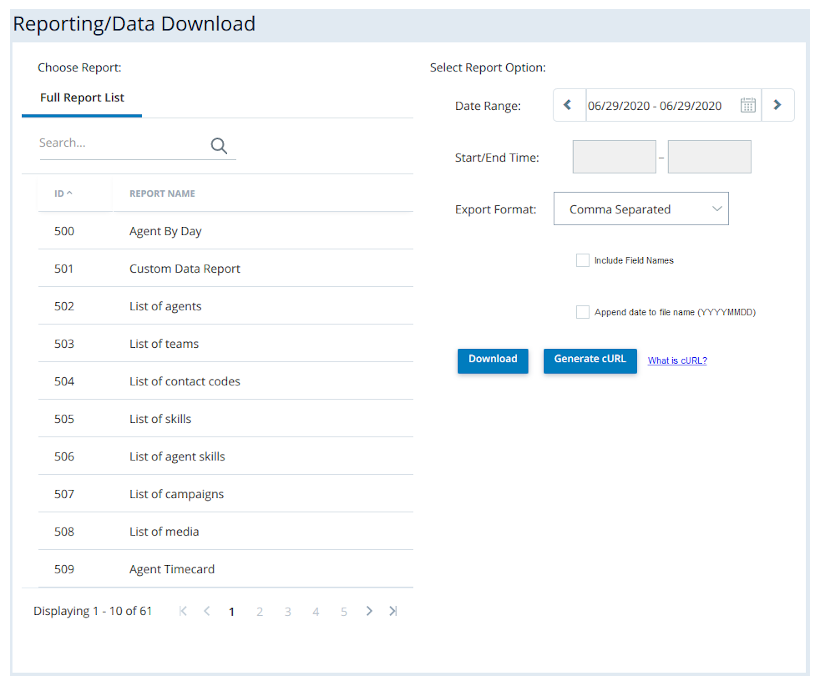Switch to Full Report List tab

coord(82,98)
